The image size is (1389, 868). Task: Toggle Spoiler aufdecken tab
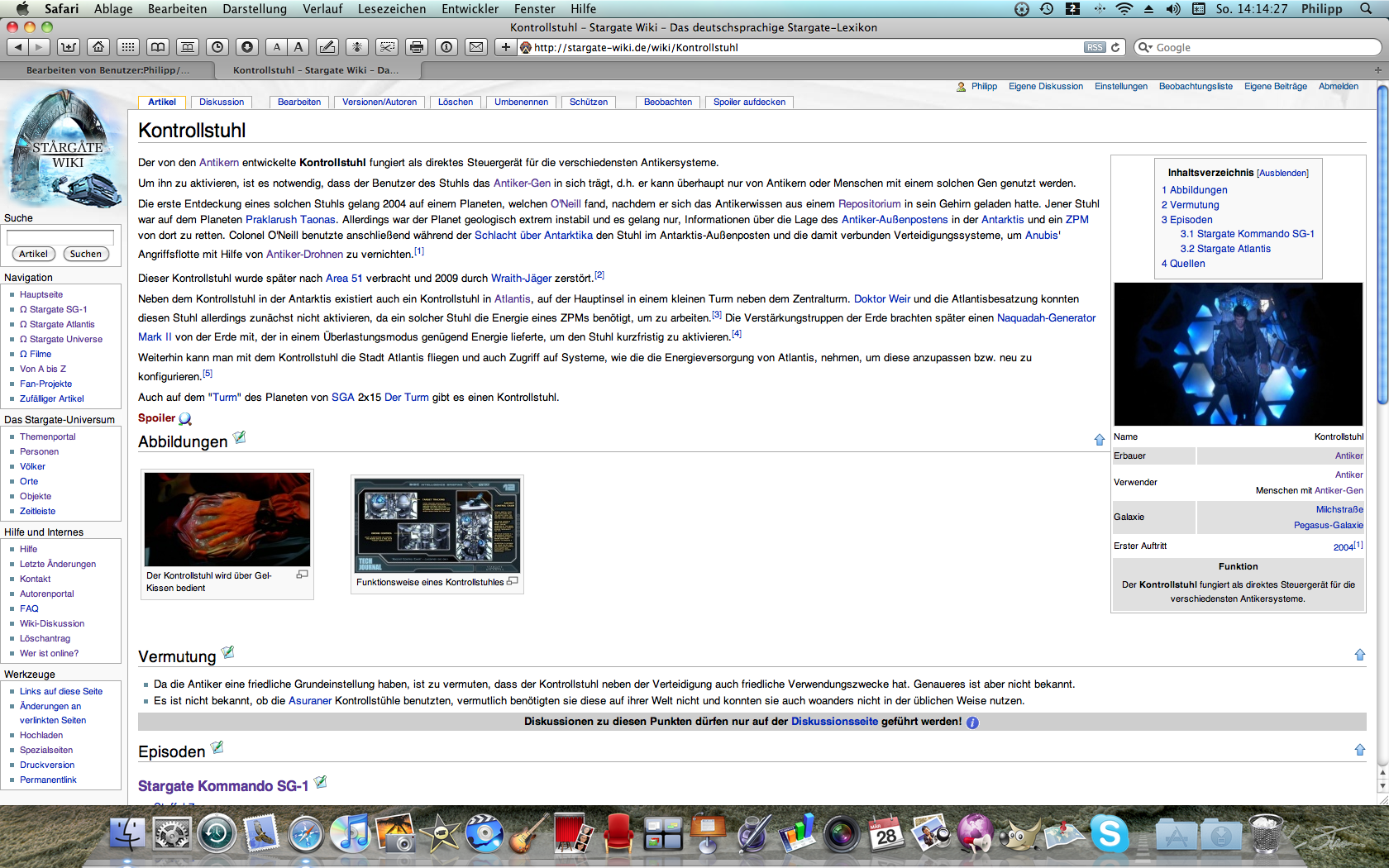tap(749, 103)
